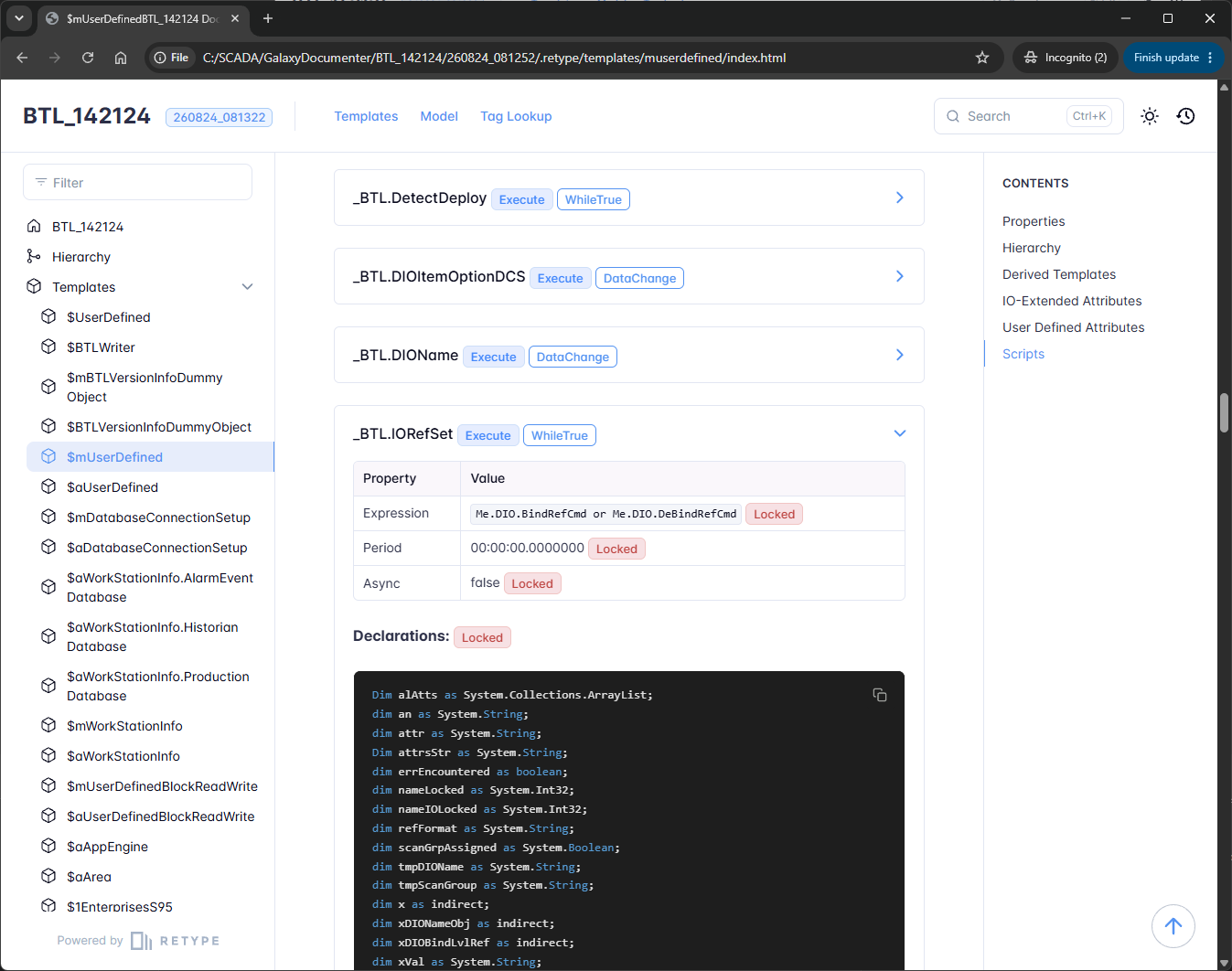Click the WhileTrue badge on _BTL.IORefSet
Viewport: 1232px width, 971px height.
(560, 435)
